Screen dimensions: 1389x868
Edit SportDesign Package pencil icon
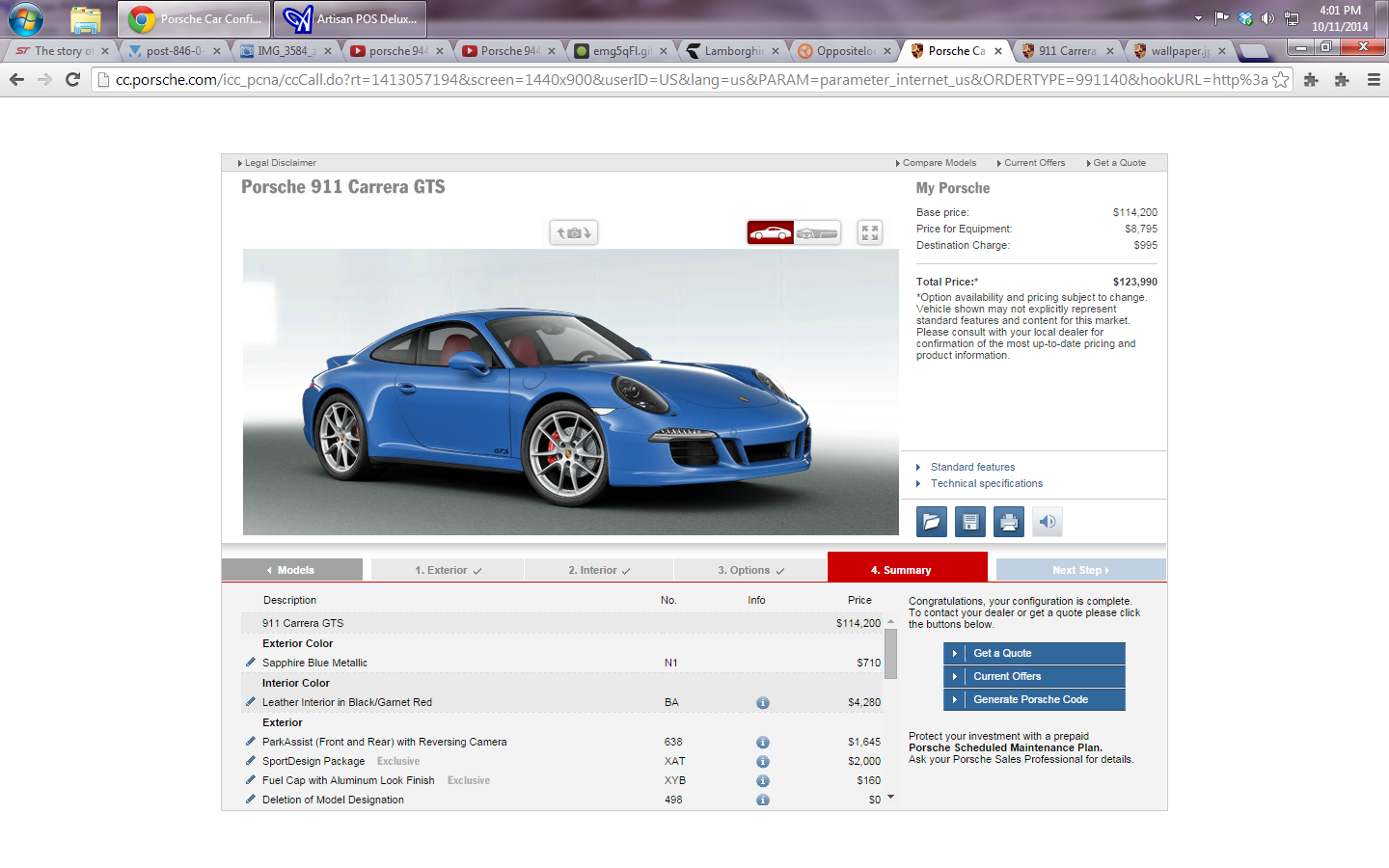(251, 760)
